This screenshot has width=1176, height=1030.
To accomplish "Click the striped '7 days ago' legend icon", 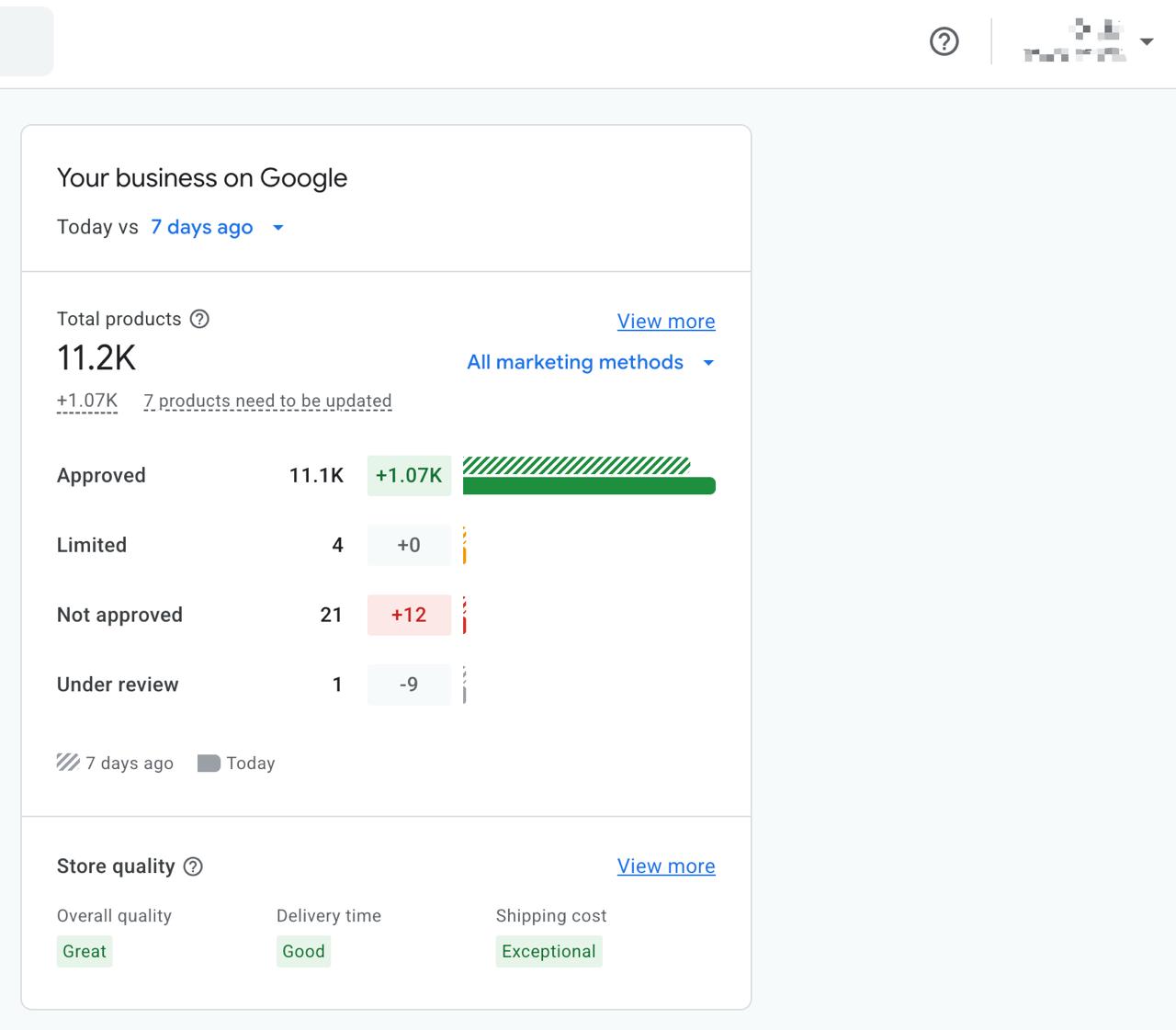I will coord(68,763).
